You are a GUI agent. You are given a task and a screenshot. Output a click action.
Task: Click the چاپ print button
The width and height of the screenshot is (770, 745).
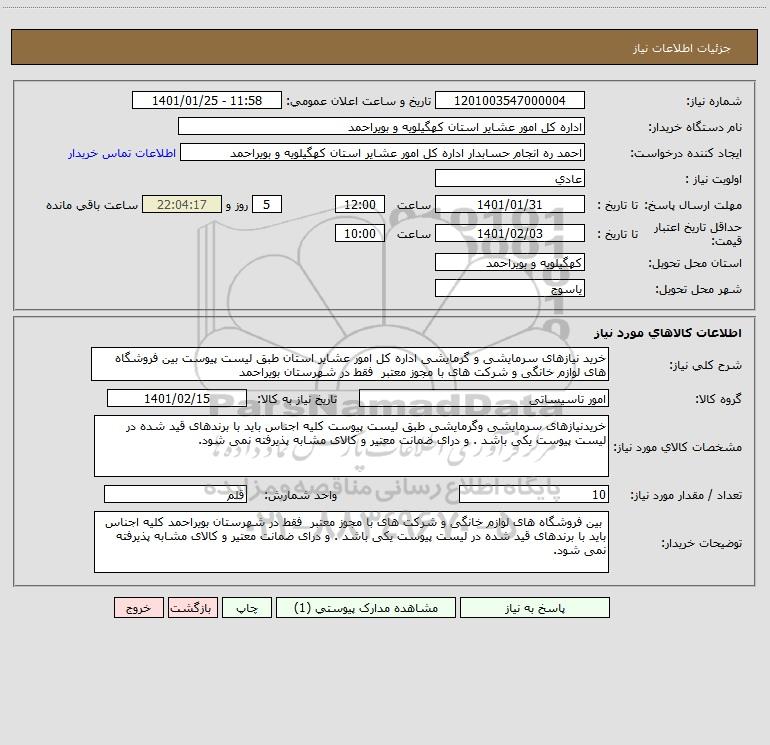pos(247,607)
